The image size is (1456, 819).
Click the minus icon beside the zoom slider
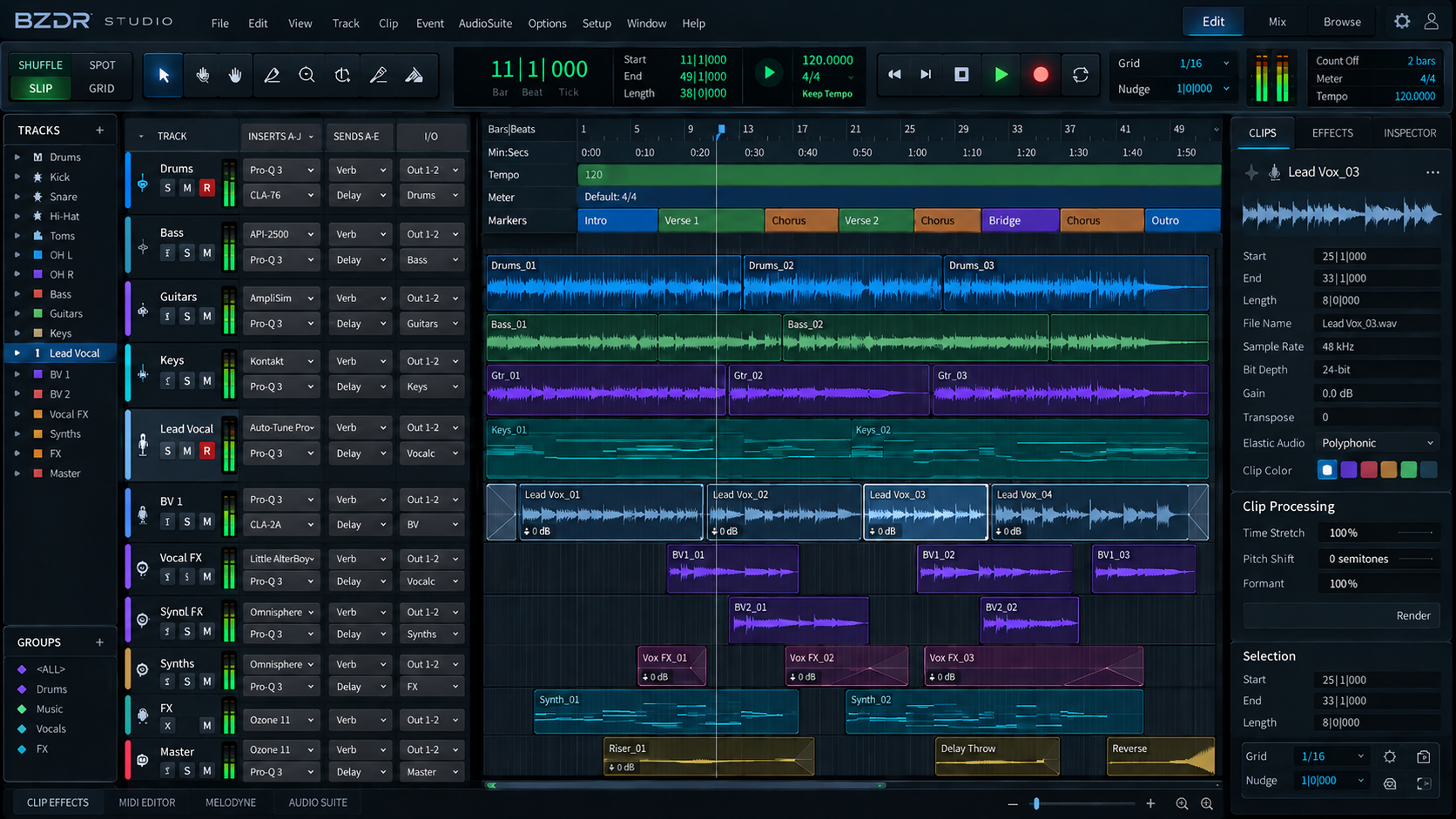point(1013,803)
